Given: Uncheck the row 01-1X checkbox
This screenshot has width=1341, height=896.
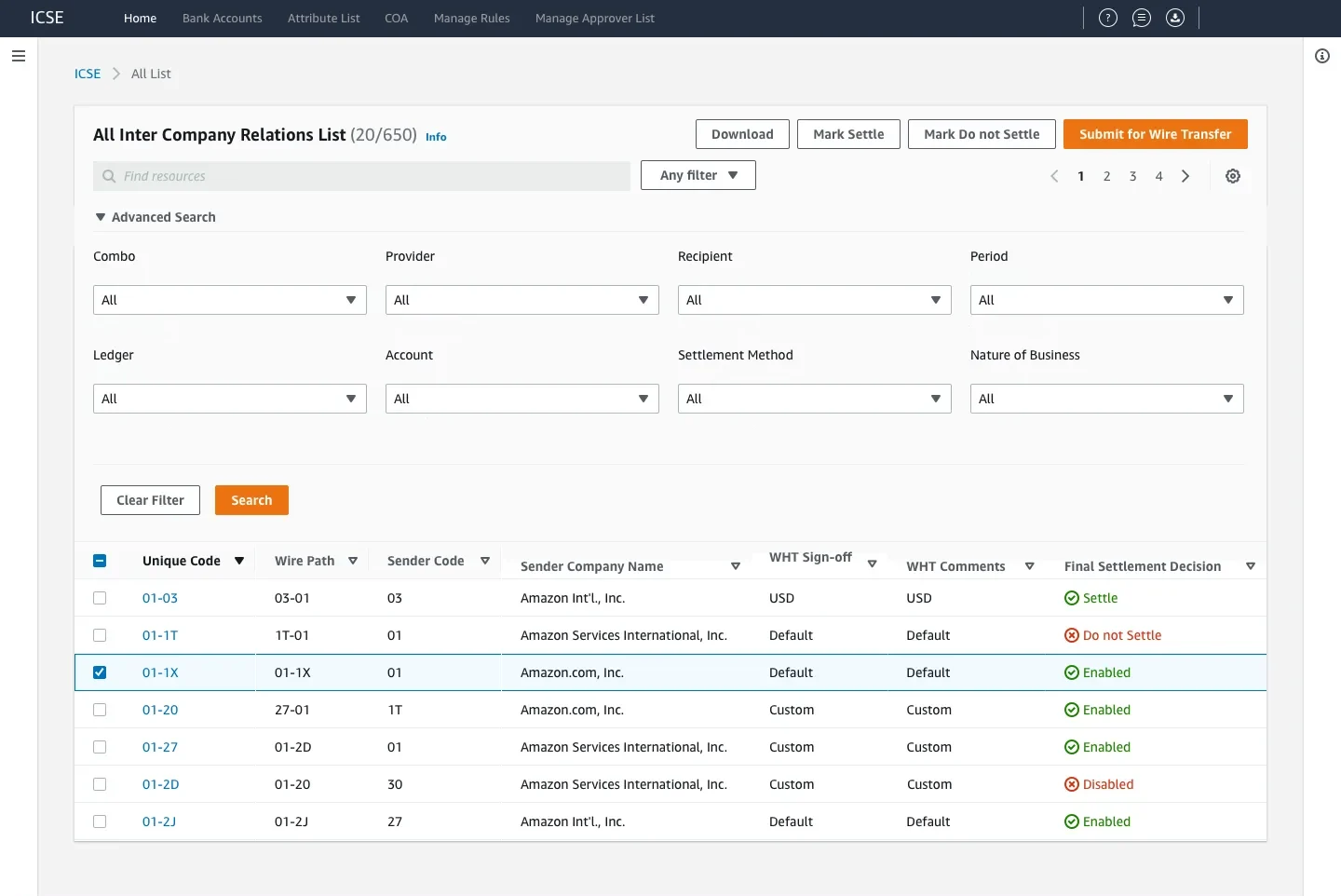Looking at the screenshot, I should coord(100,672).
